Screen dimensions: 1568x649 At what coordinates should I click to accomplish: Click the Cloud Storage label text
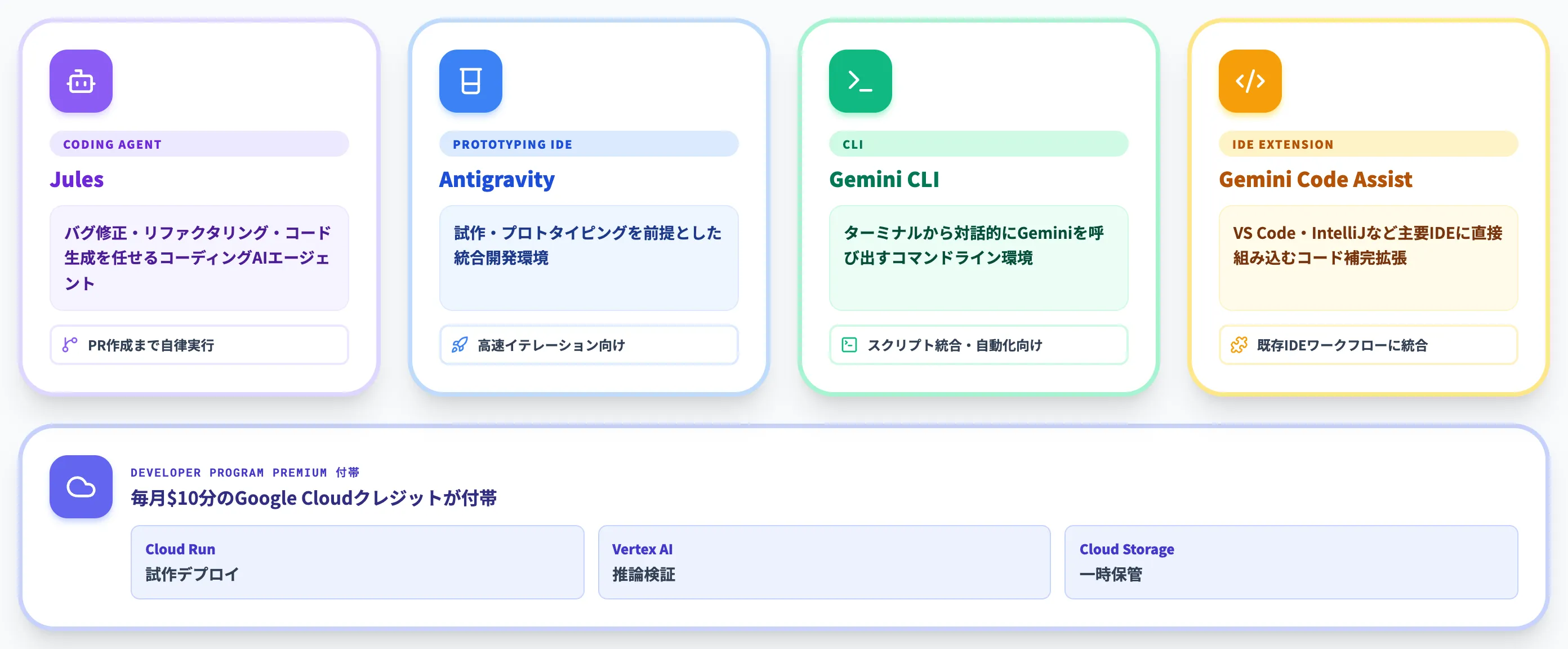pyautogui.click(x=1126, y=549)
